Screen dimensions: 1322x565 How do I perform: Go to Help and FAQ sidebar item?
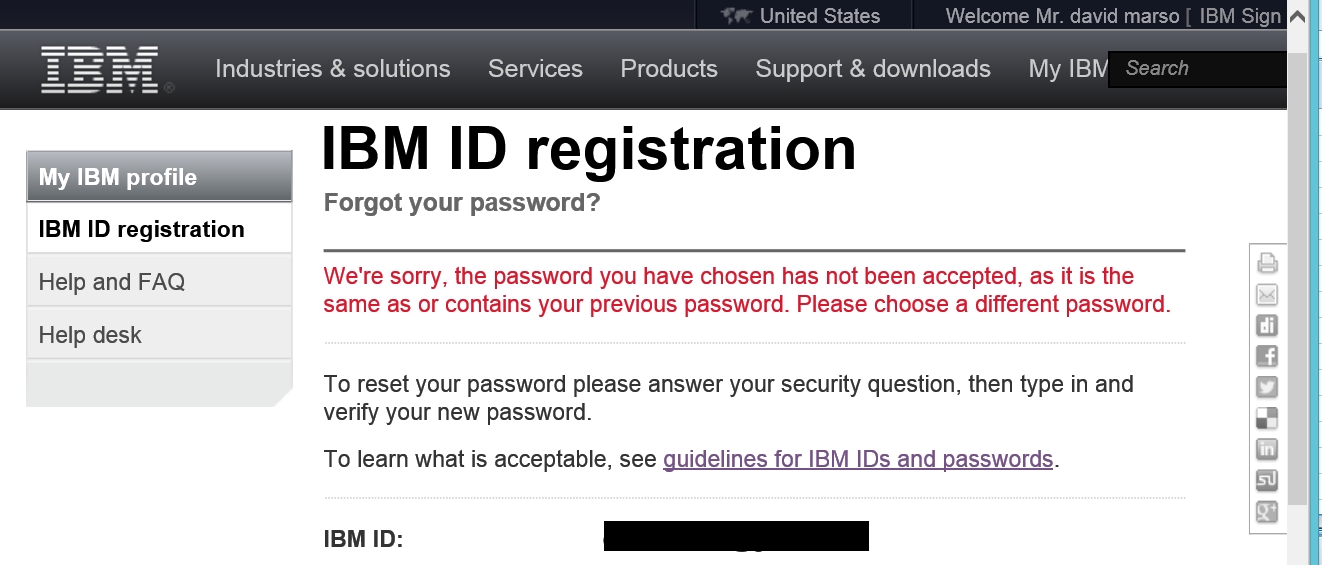pyautogui.click(x=112, y=282)
